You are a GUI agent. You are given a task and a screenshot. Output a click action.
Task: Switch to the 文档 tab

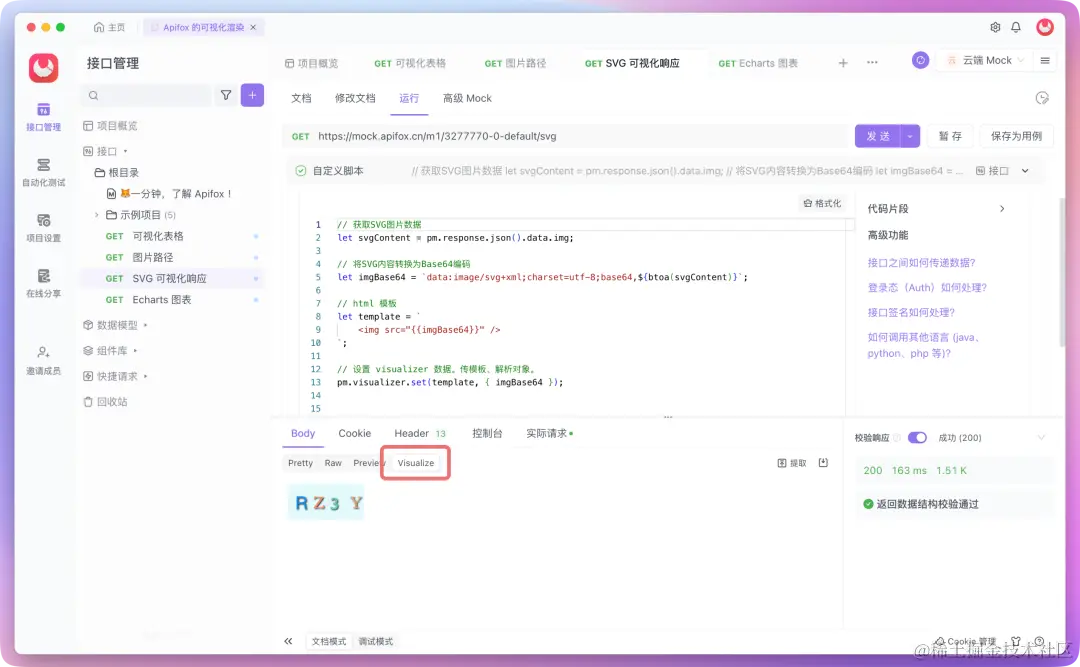(x=301, y=99)
